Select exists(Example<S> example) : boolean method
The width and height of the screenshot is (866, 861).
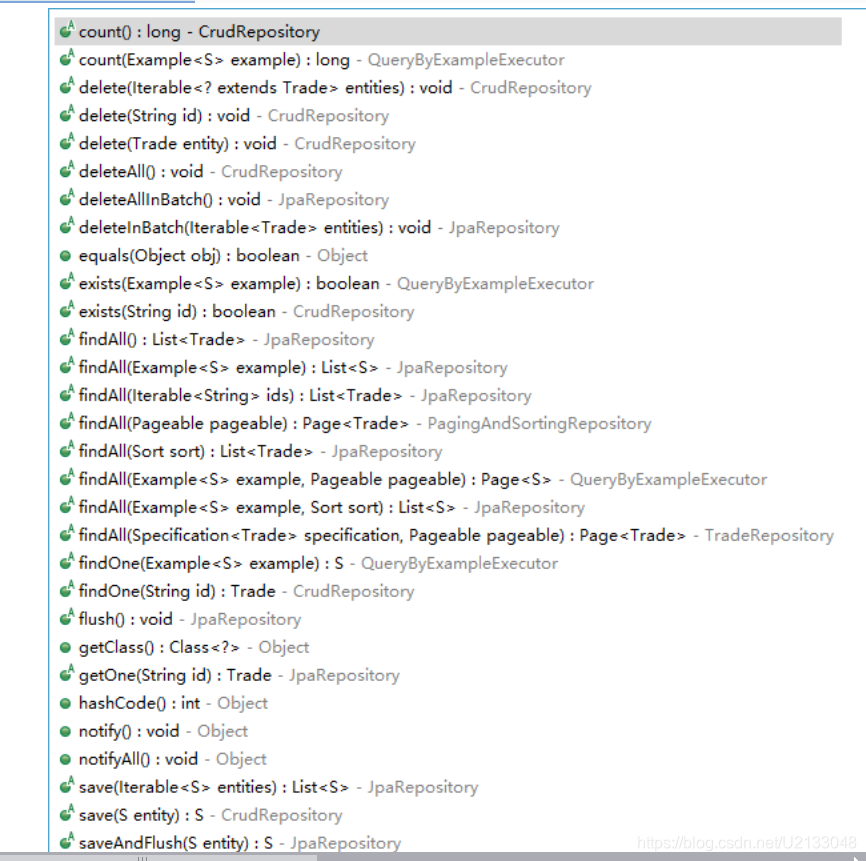(448, 283)
